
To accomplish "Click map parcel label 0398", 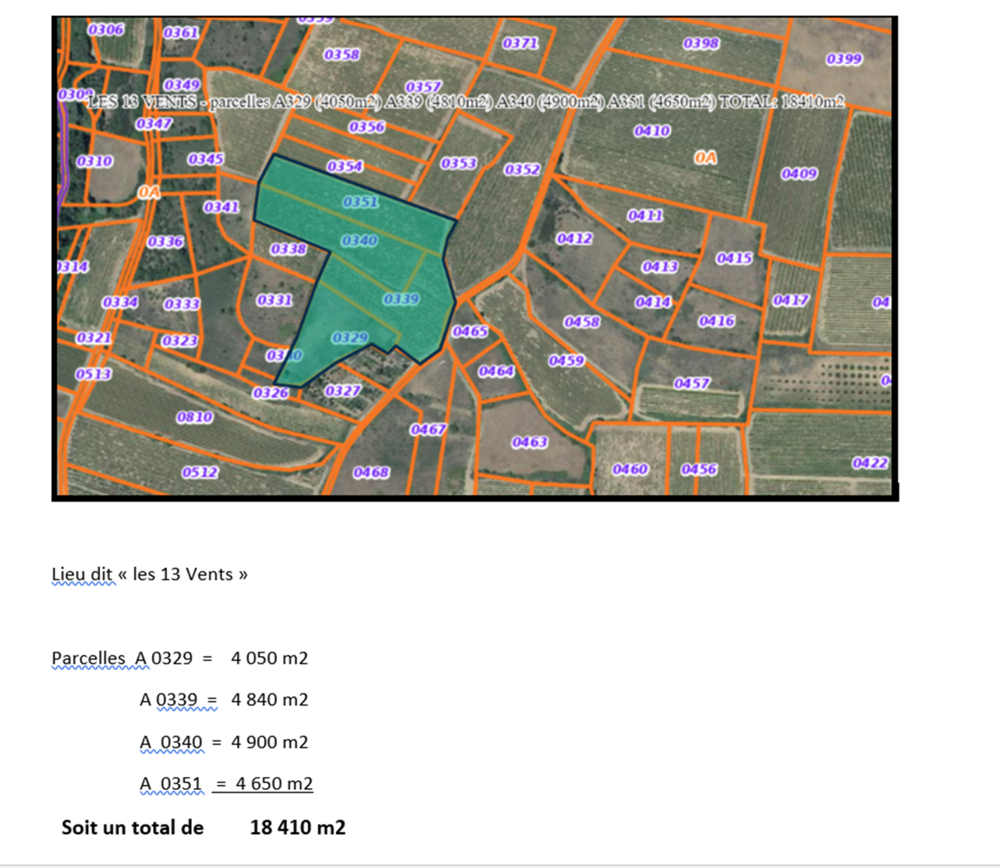I will pos(701,43).
